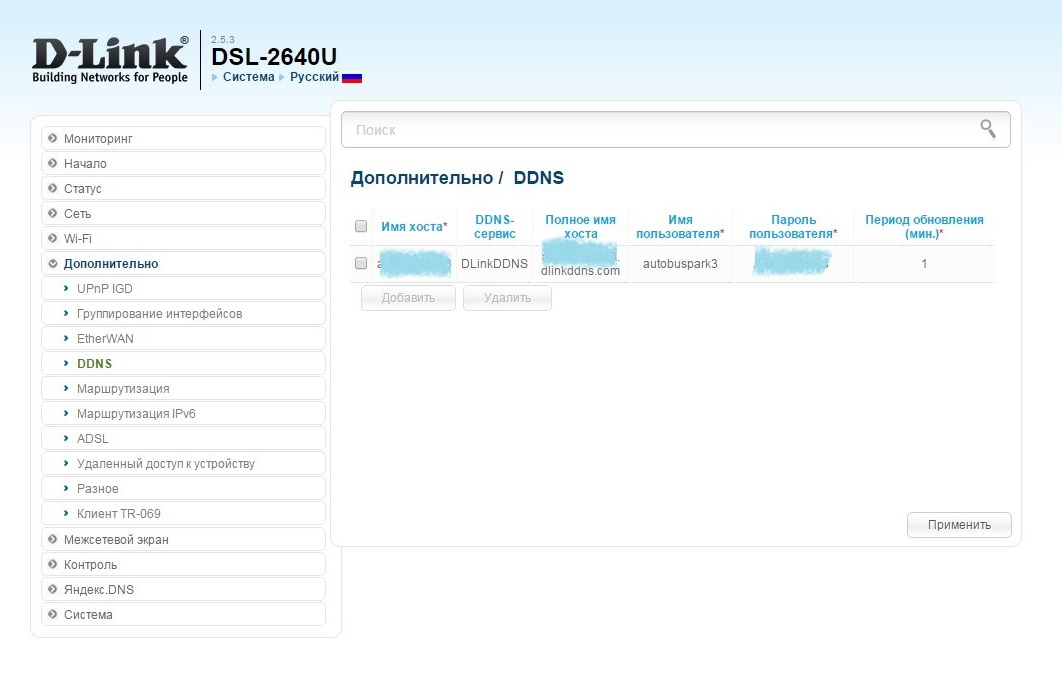Click the arrow icon beside Яндекс.DNS
The width and height of the screenshot is (1062, 692).
pos(52,590)
